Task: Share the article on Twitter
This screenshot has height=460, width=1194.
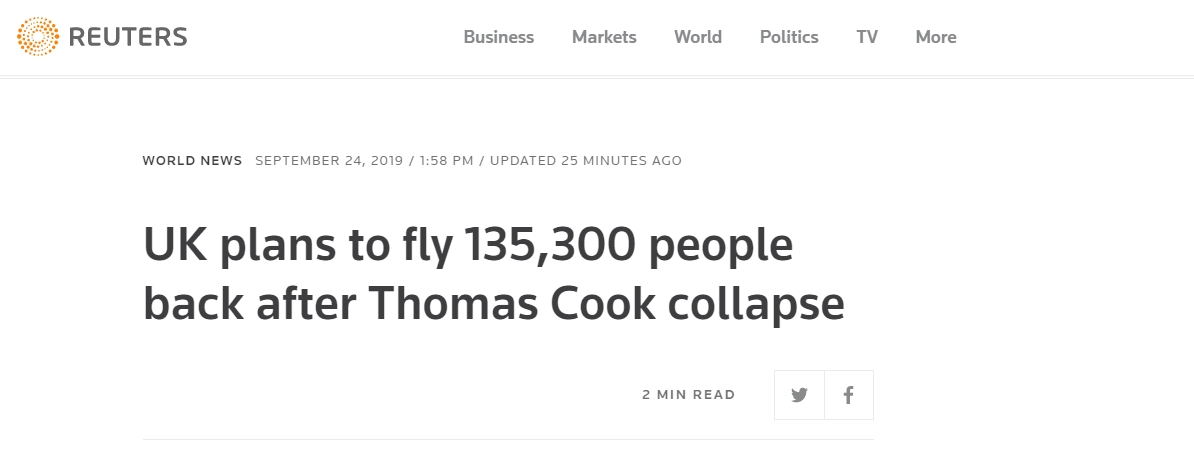Action: point(799,395)
